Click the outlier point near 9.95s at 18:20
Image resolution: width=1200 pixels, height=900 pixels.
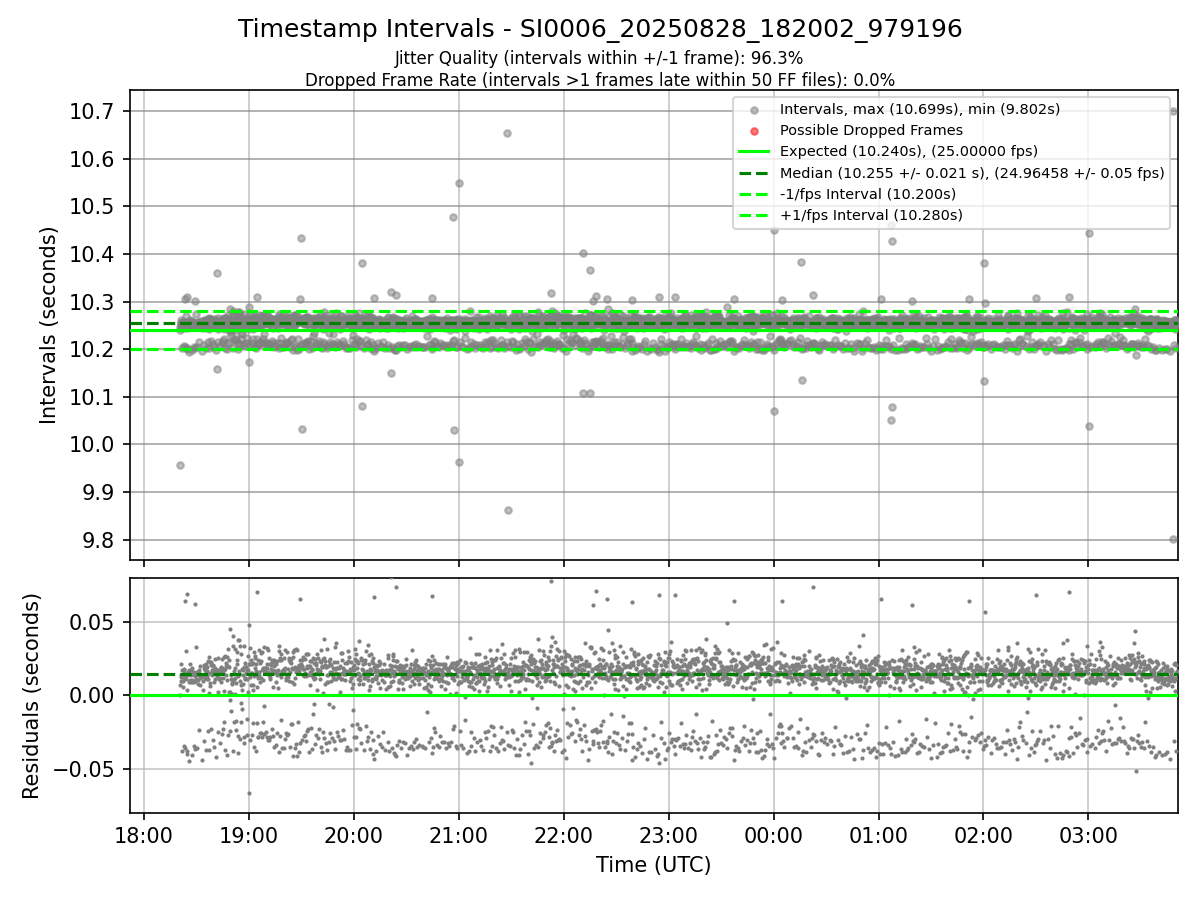(x=180, y=465)
